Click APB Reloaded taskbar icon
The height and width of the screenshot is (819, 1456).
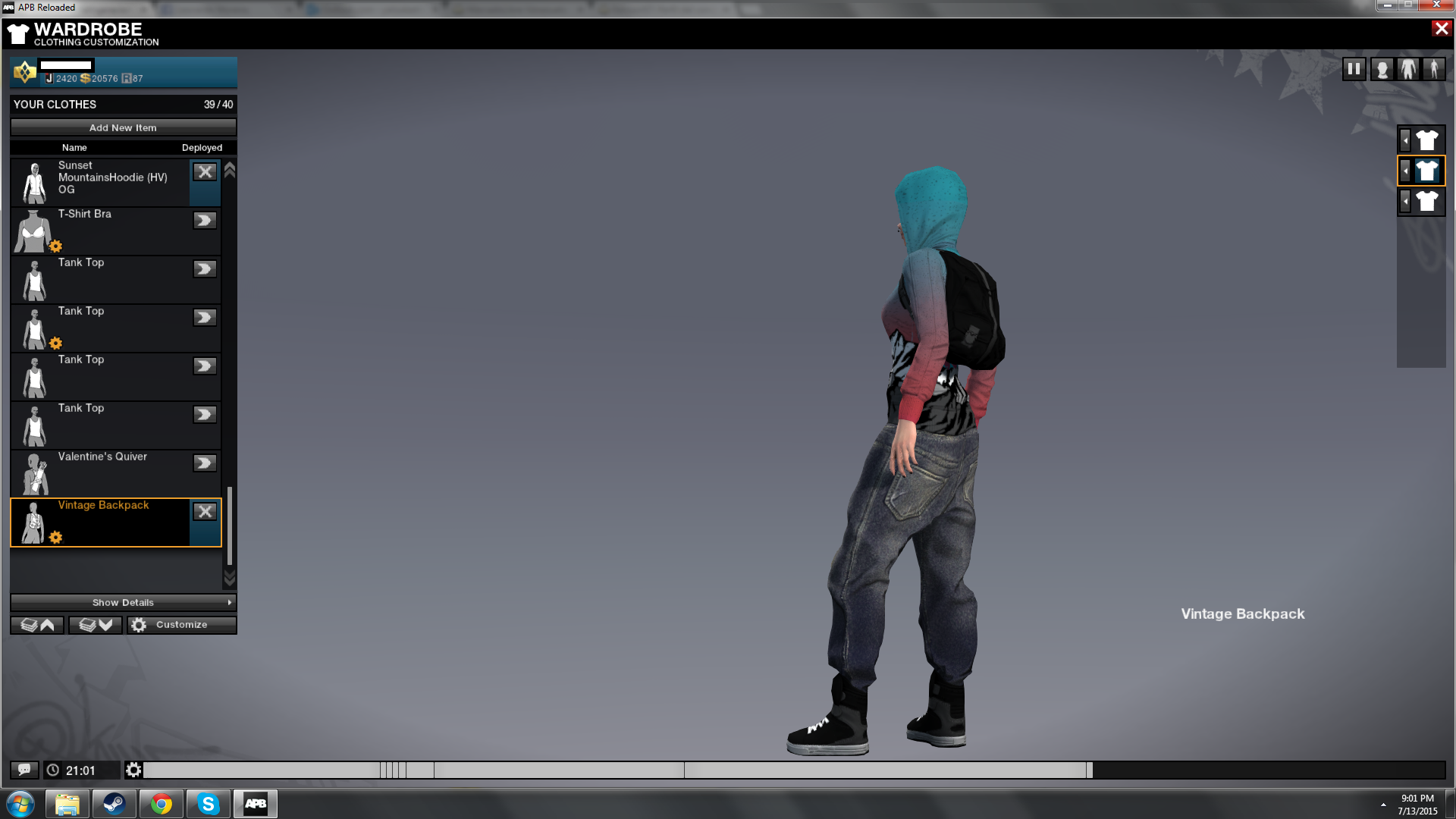coord(256,804)
